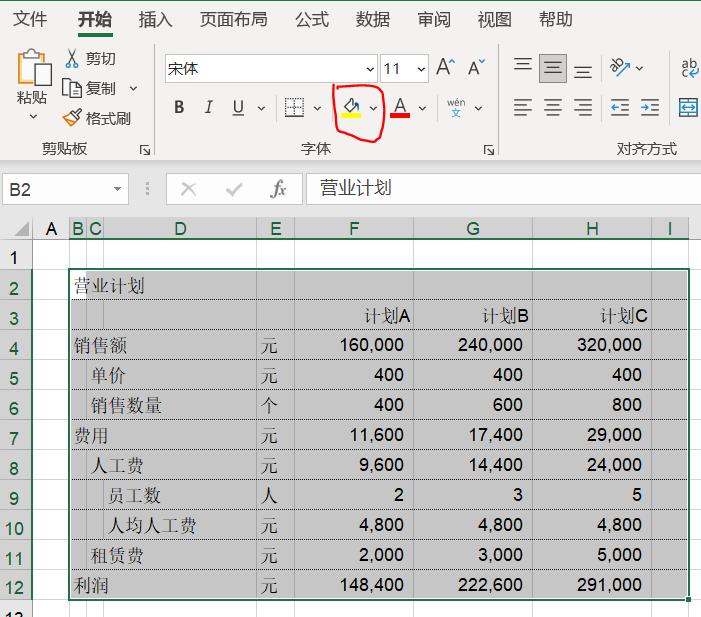Switch to the 审阅 Review tab

[x=434, y=19]
